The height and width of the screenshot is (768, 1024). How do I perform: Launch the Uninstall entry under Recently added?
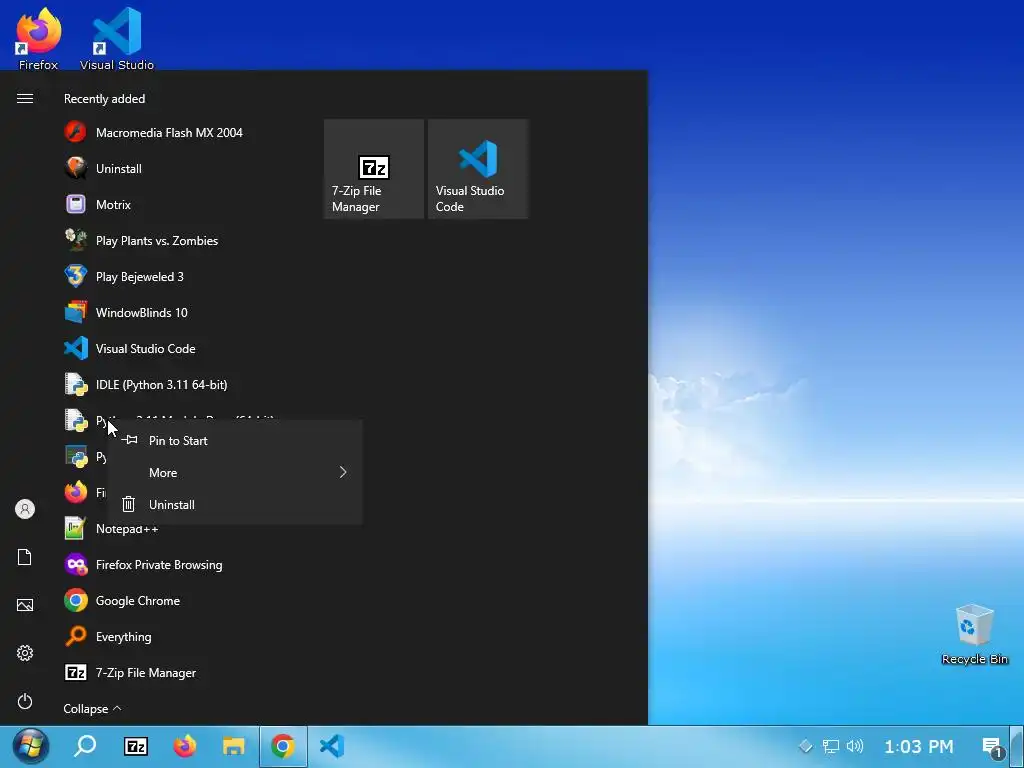click(103, 168)
